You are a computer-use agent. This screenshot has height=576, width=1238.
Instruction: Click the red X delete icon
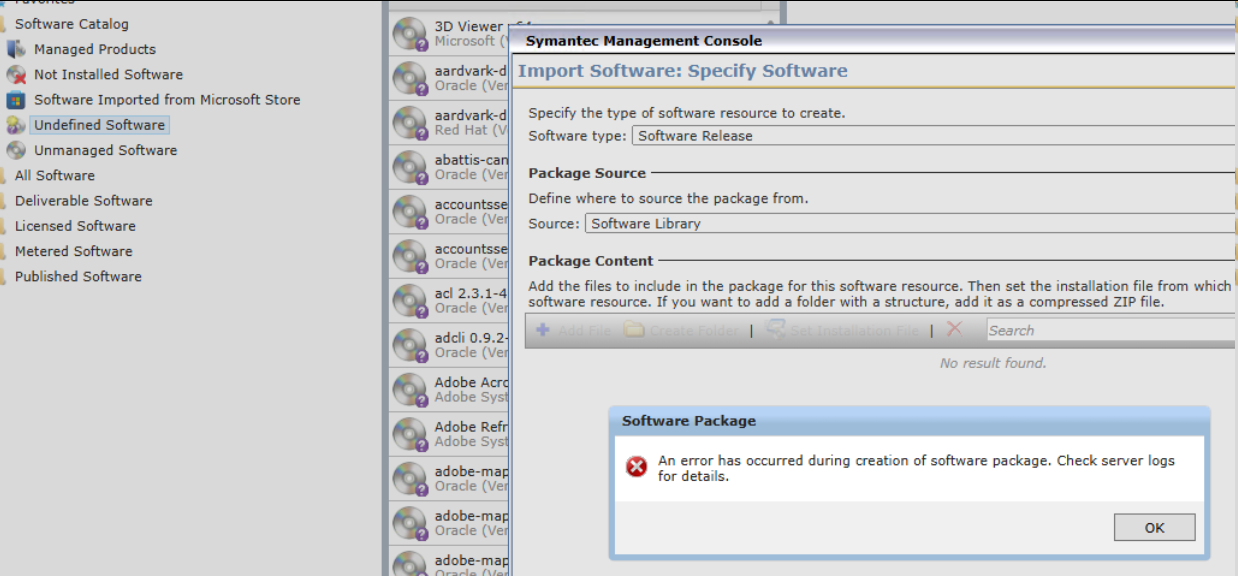click(954, 329)
